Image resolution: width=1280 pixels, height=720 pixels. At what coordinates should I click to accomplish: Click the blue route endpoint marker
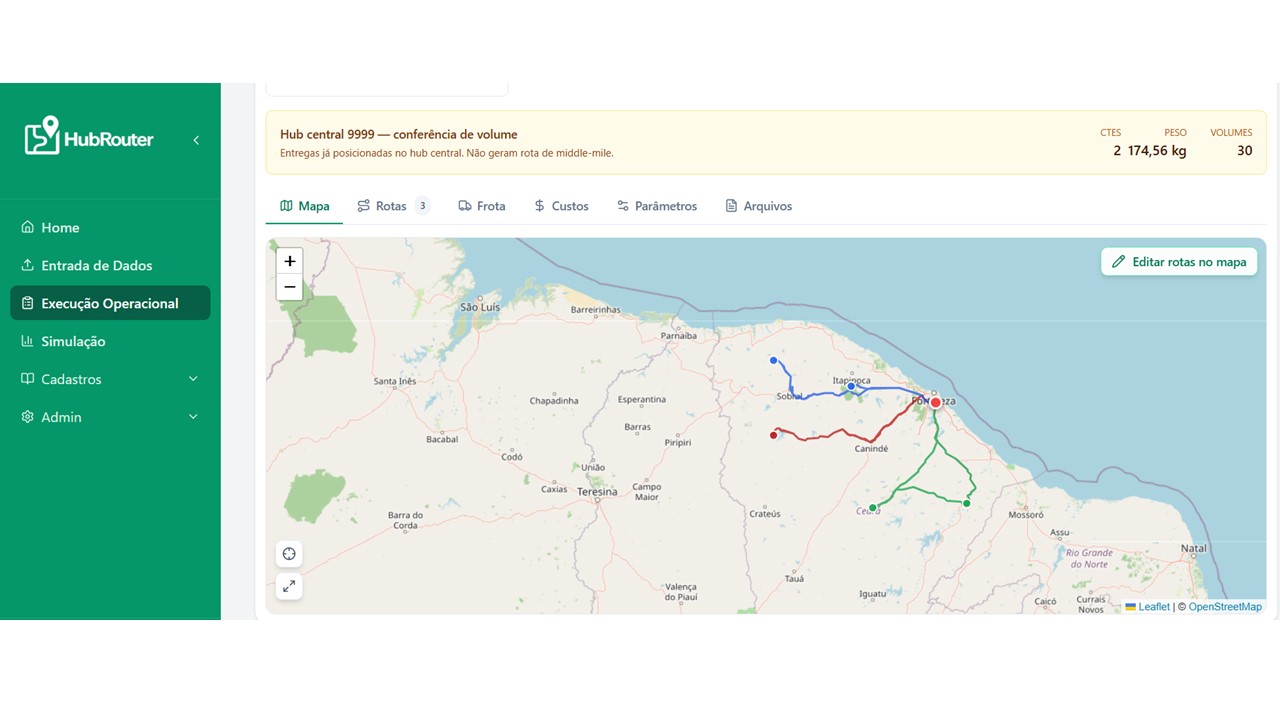coord(773,360)
